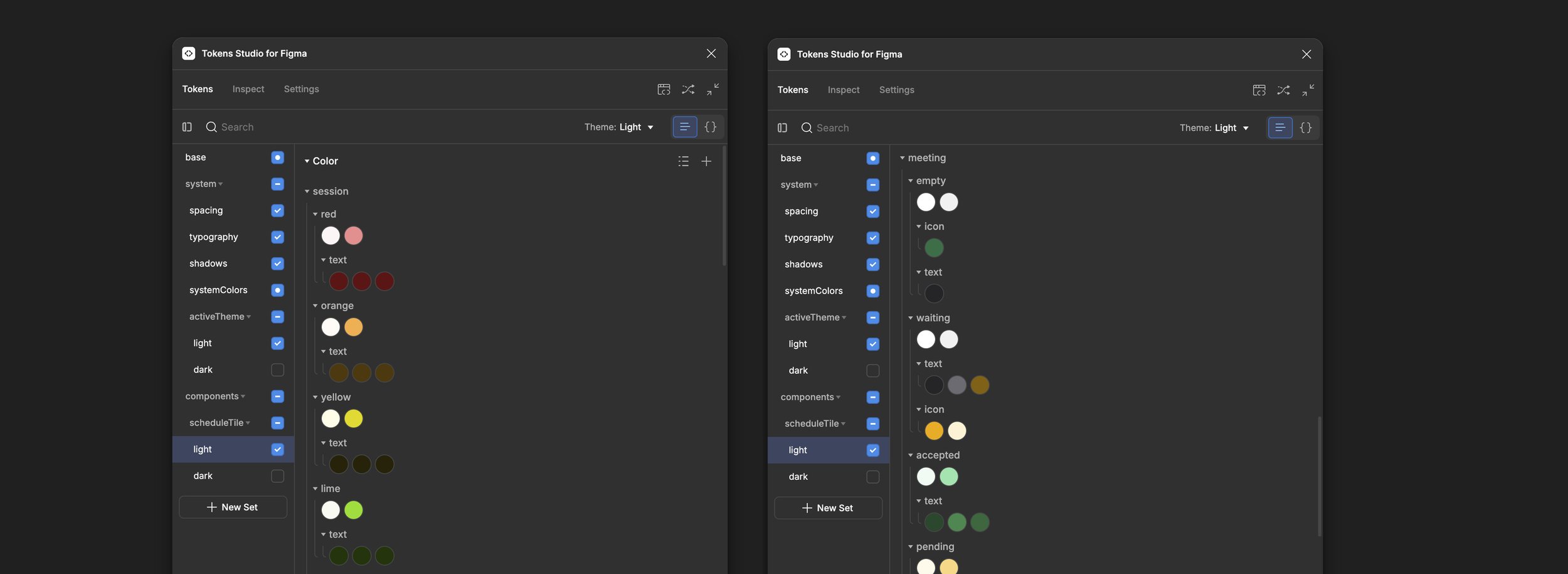Toggle typography checkbox in left window

tap(277, 237)
